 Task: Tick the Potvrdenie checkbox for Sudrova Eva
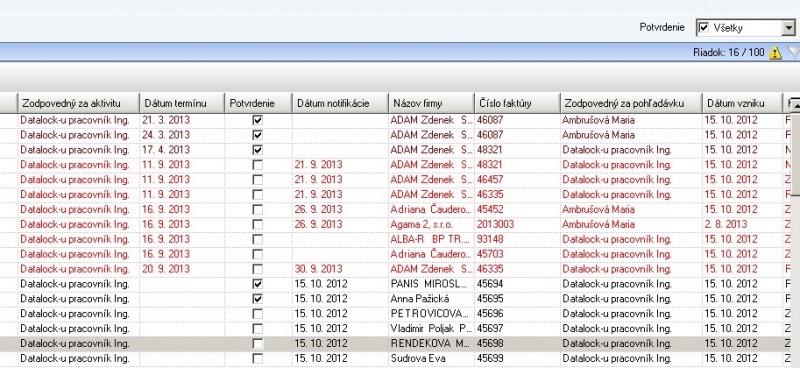click(x=258, y=358)
